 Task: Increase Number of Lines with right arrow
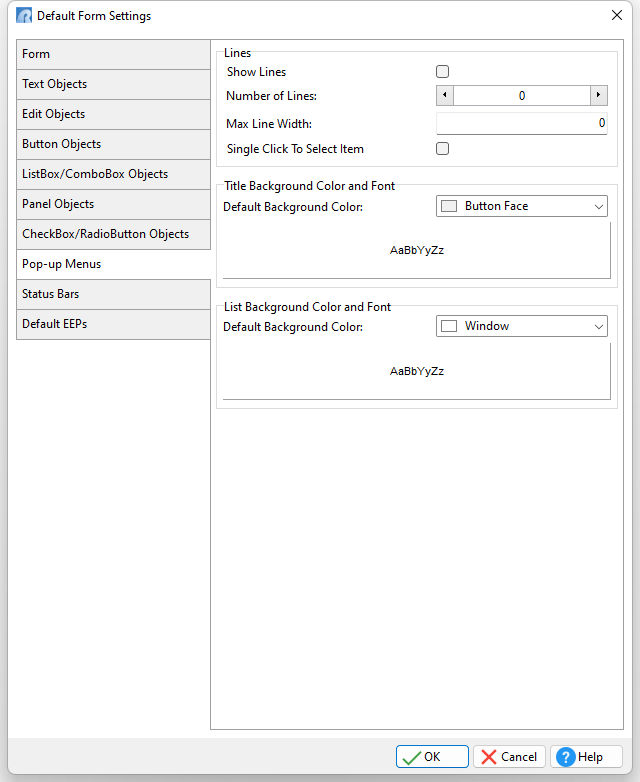click(x=599, y=95)
